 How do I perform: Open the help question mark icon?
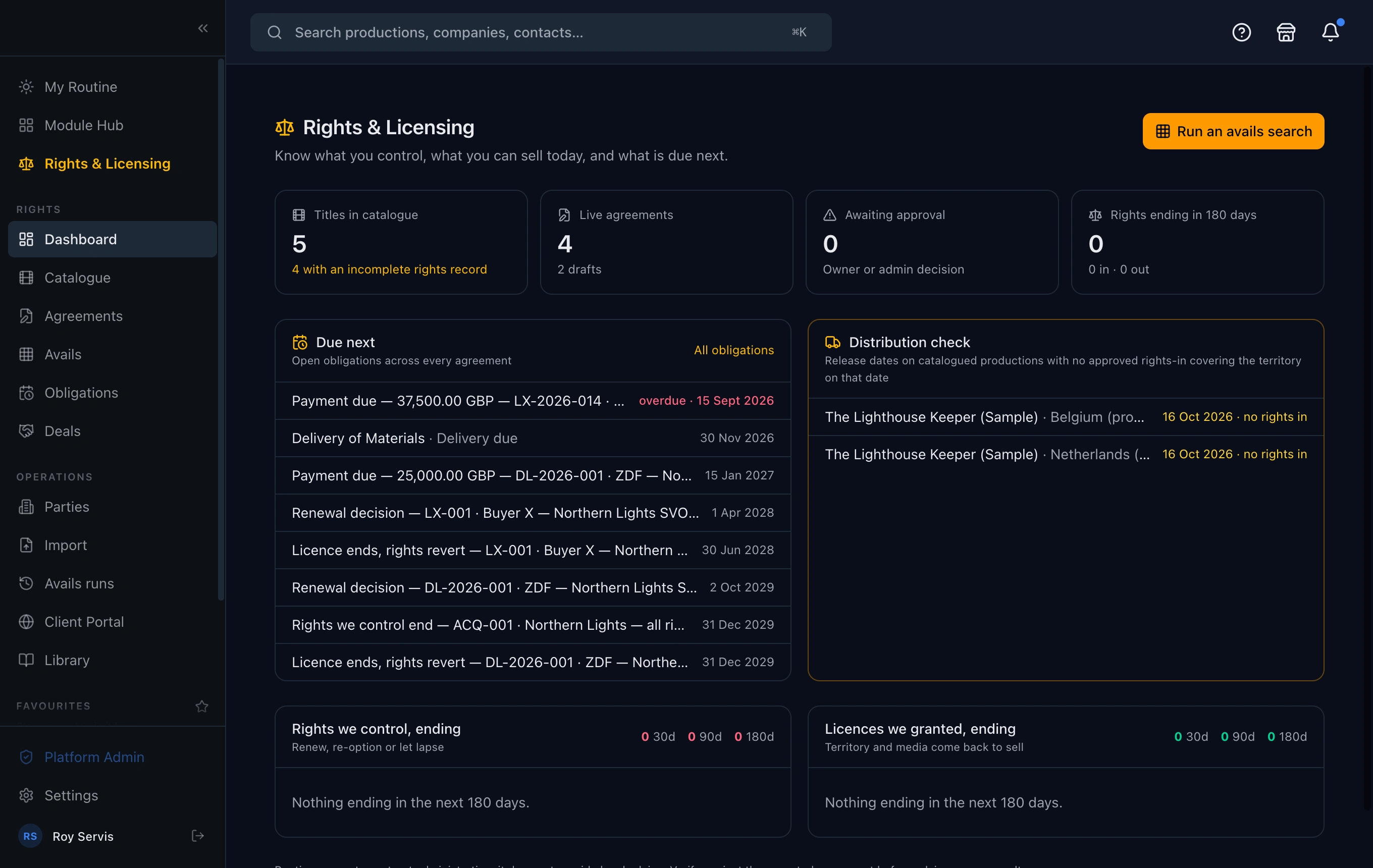click(1241, 32)
